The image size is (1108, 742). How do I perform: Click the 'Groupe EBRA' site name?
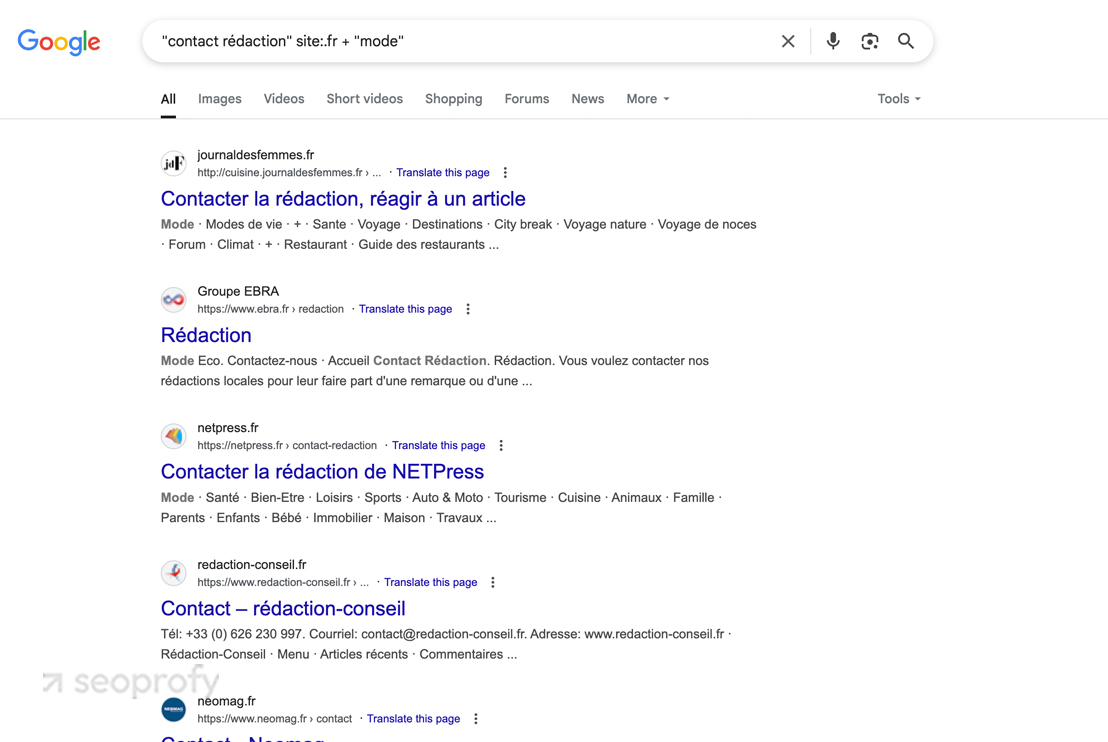238,291
